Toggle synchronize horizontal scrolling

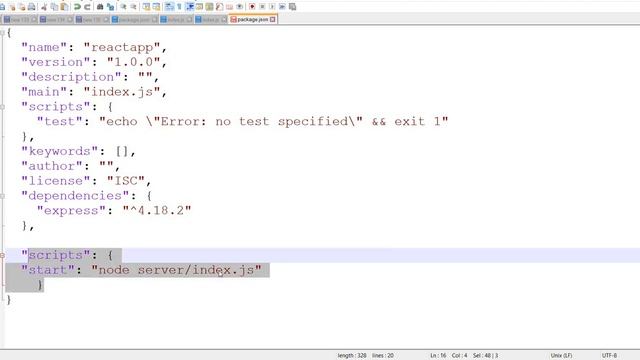coord(156,7)
